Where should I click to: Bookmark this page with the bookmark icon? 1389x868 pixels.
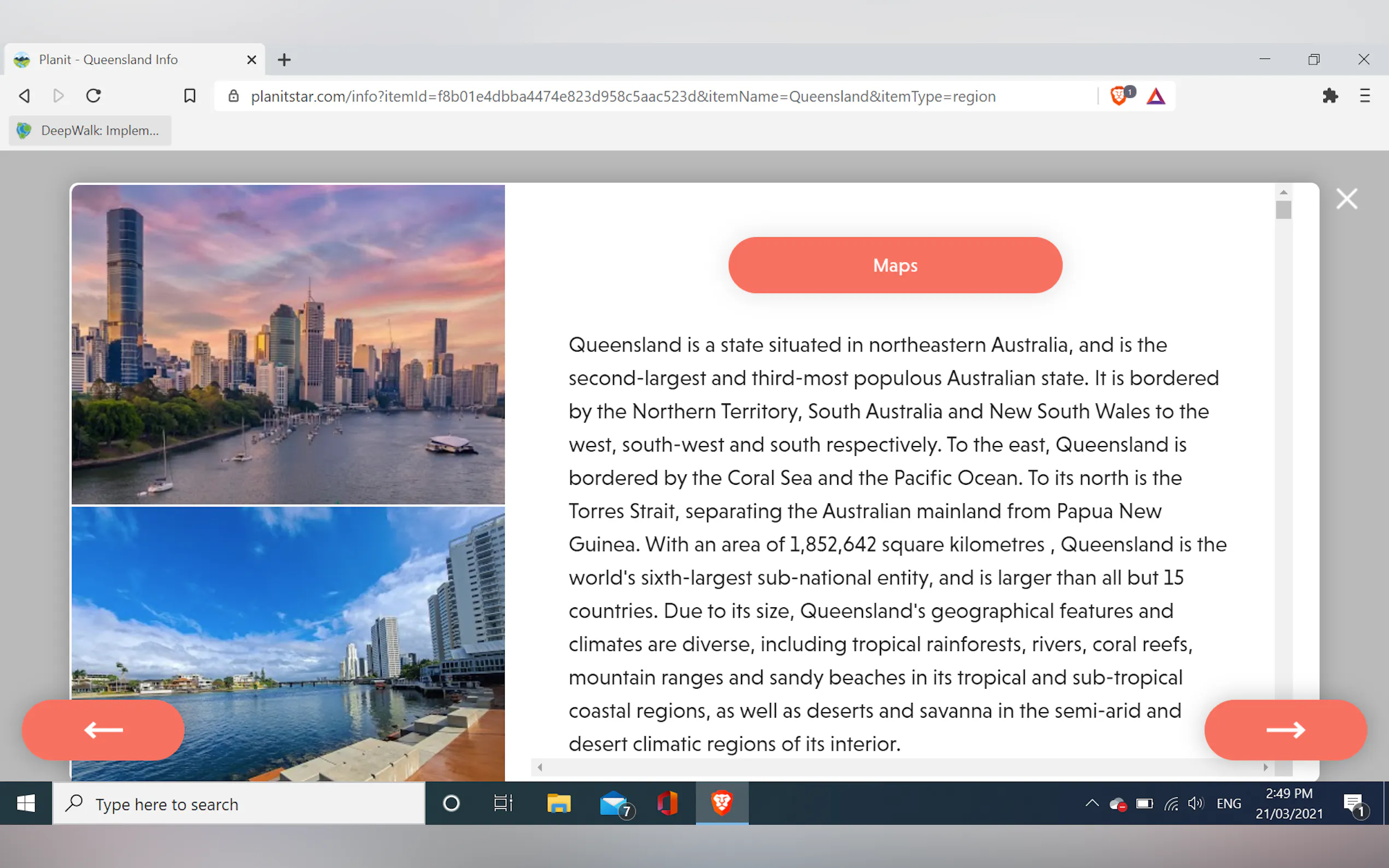coord(190,96)
